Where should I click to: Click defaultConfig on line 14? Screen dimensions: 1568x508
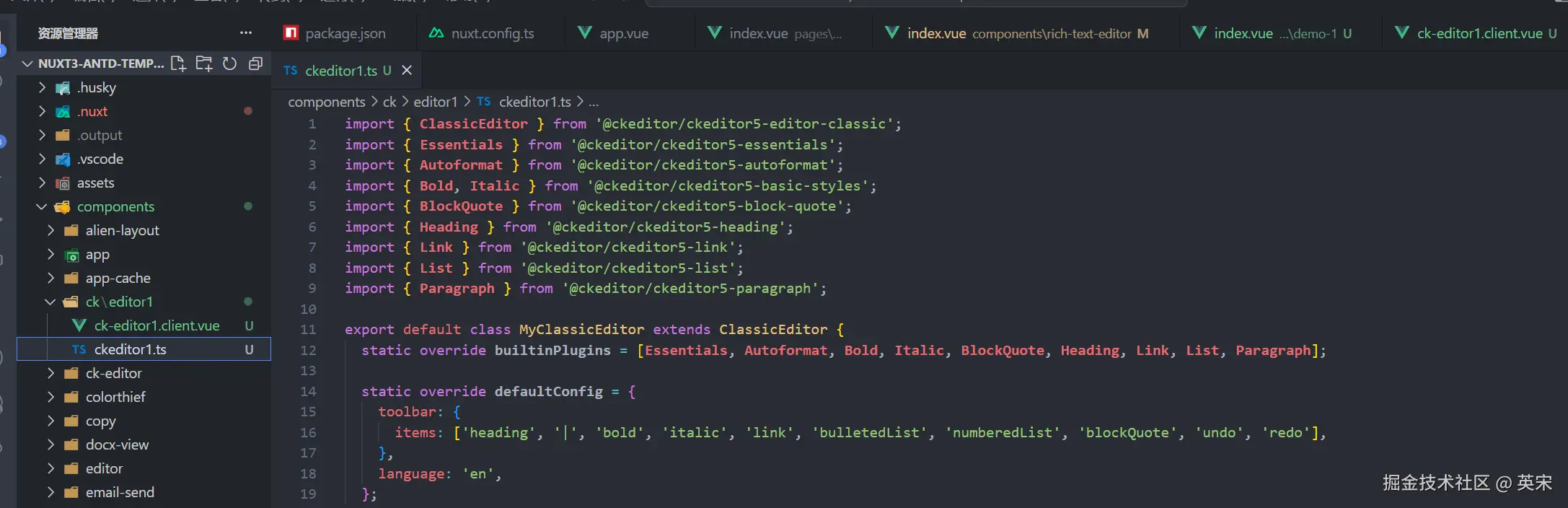[549, 392]
